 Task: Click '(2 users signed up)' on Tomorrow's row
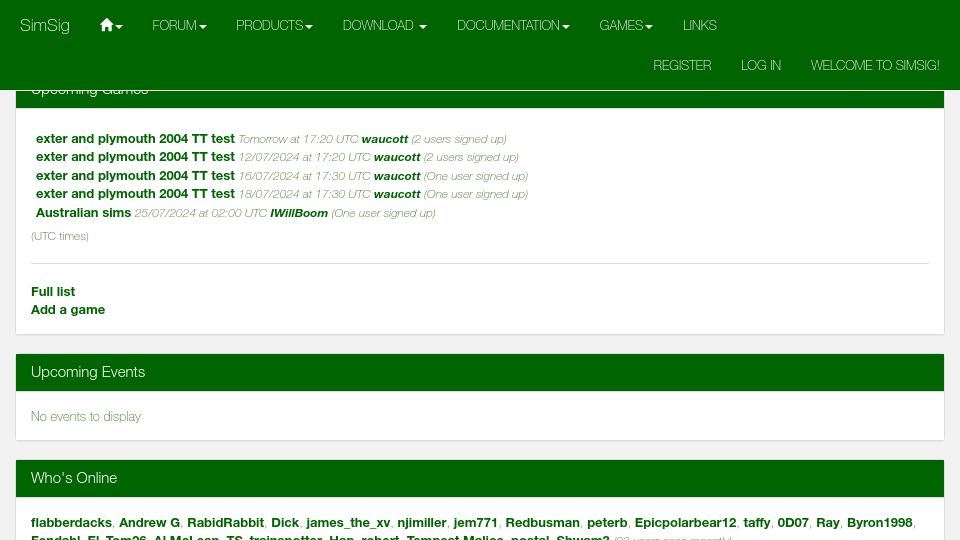pyautogui.click(x=459, y=139)
